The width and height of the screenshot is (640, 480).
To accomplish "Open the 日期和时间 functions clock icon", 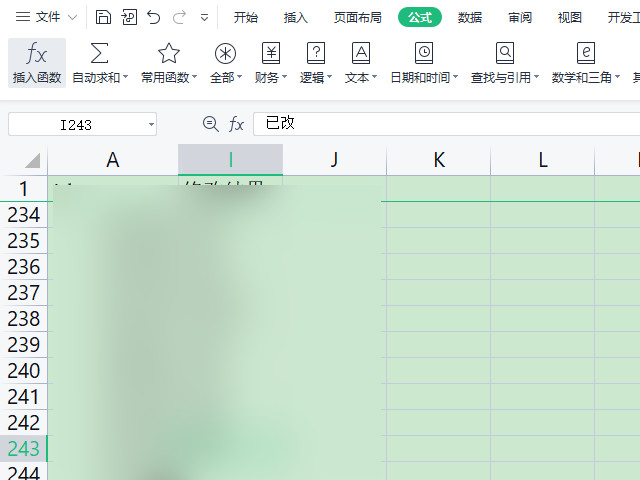I will [x=424, y=53].
